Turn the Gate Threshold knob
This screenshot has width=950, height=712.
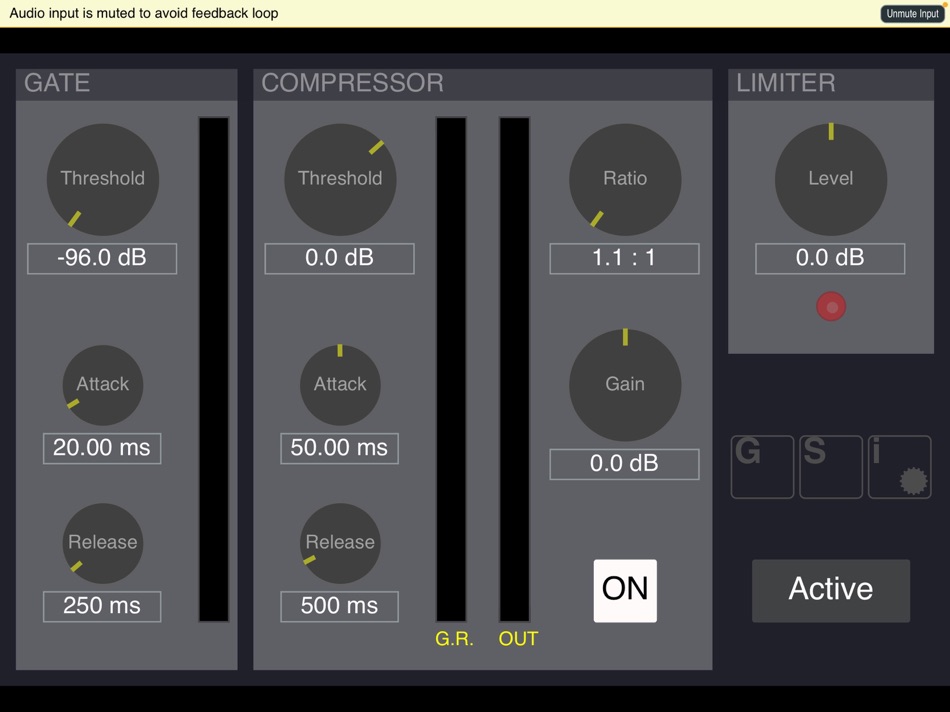tap(102, 179)
